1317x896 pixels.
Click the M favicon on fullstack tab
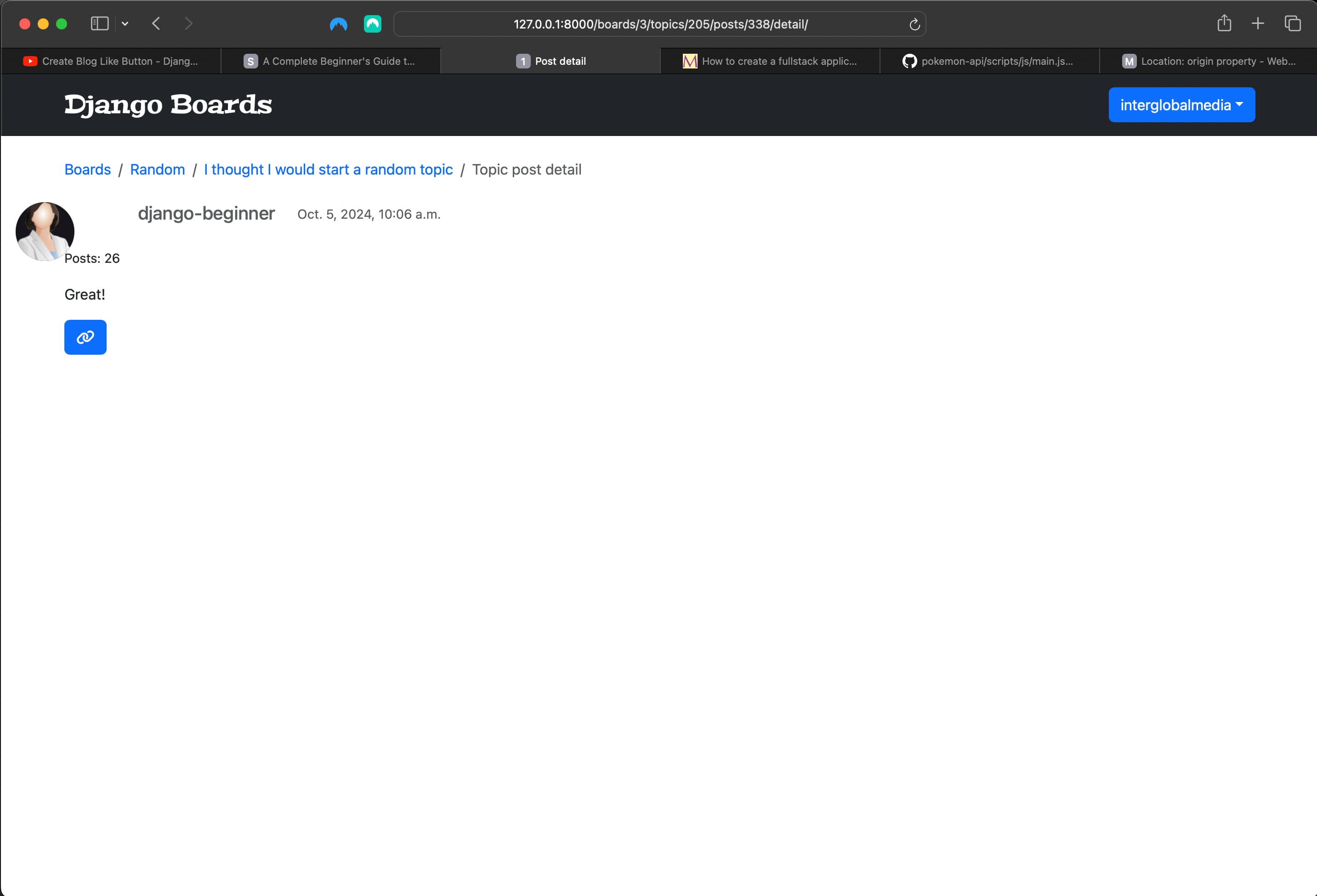690,61
